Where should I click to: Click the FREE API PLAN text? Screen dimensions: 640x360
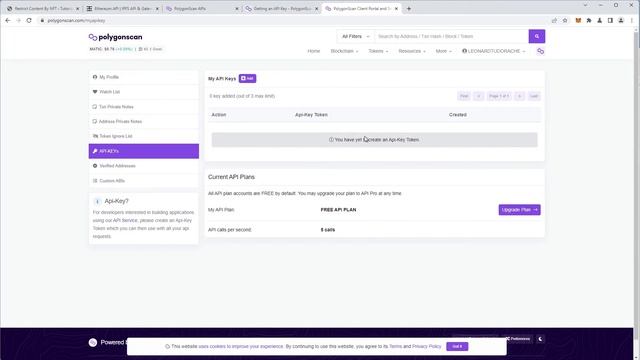(x=338, y=210)
